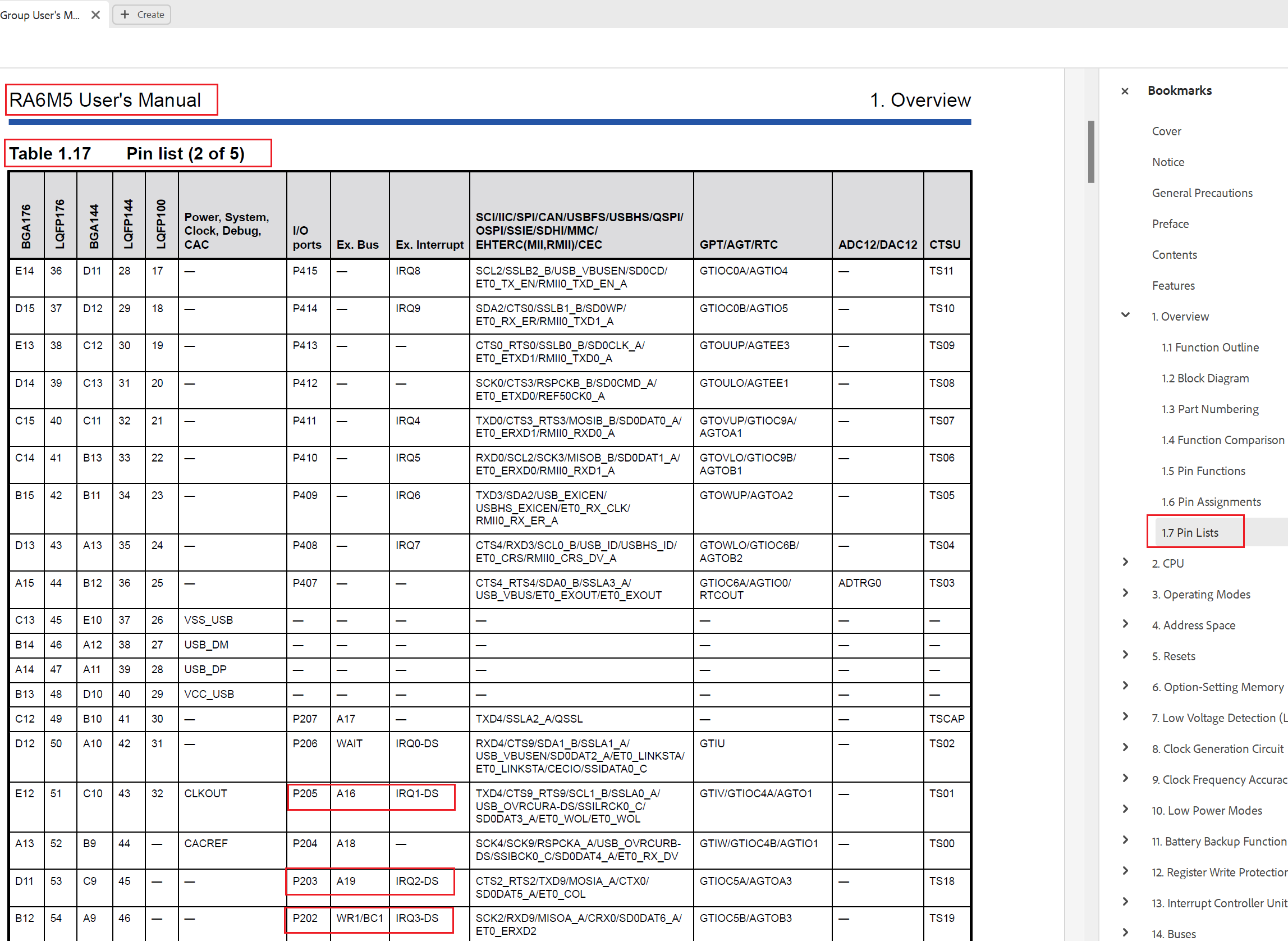The height and width of the screenshot is (941, 1288).
Task: Collapse the 1. Overview bookmark
Action: point(1125,315)
